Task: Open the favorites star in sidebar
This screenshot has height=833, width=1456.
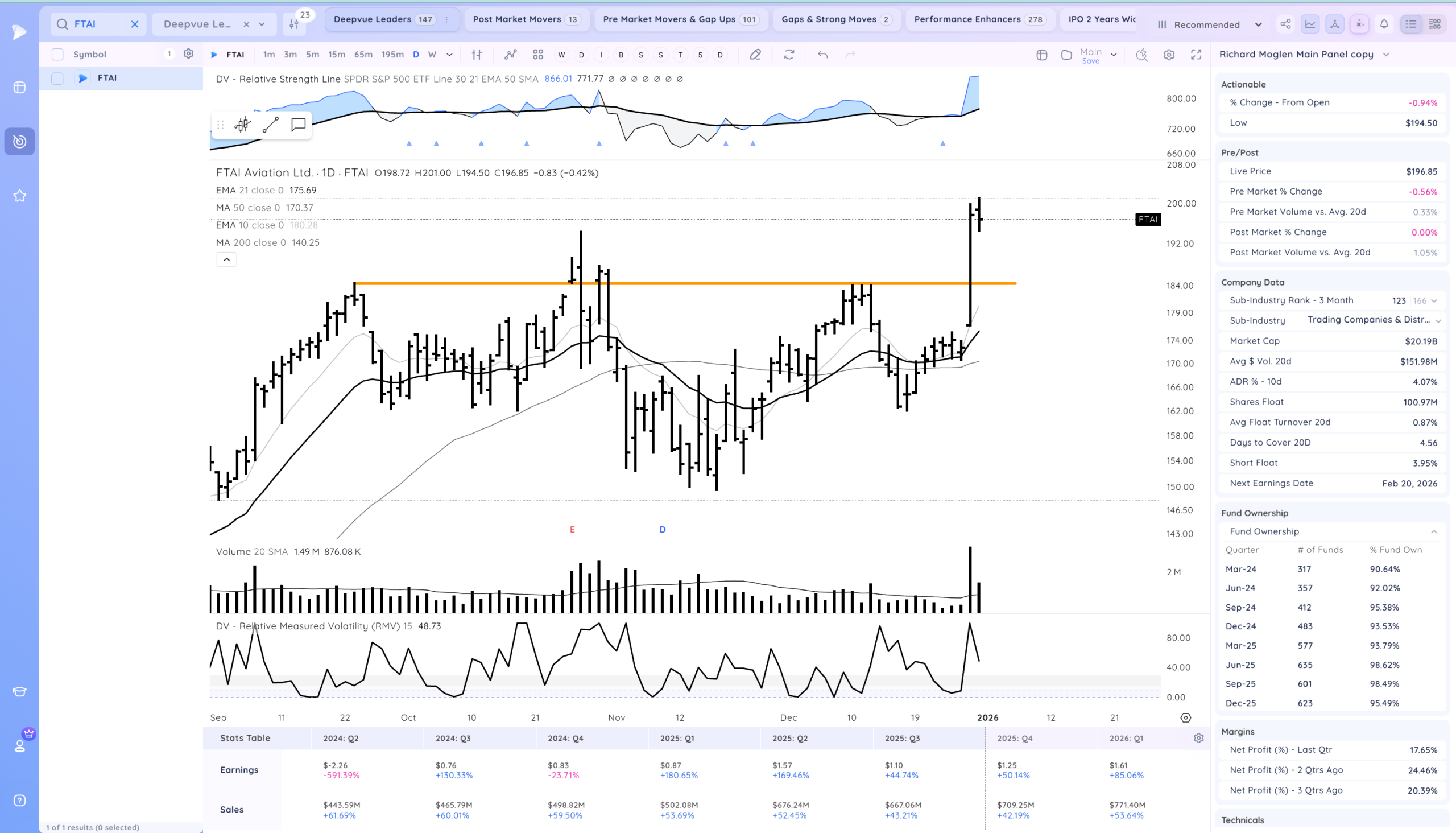Action: click(19, 196)
